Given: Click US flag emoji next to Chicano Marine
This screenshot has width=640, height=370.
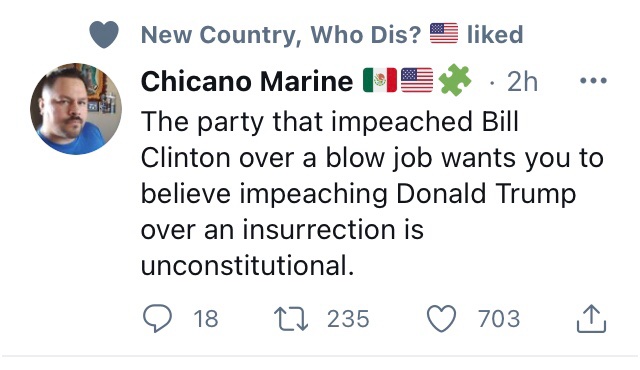Looking at the screenshot, I should point(417,80).
